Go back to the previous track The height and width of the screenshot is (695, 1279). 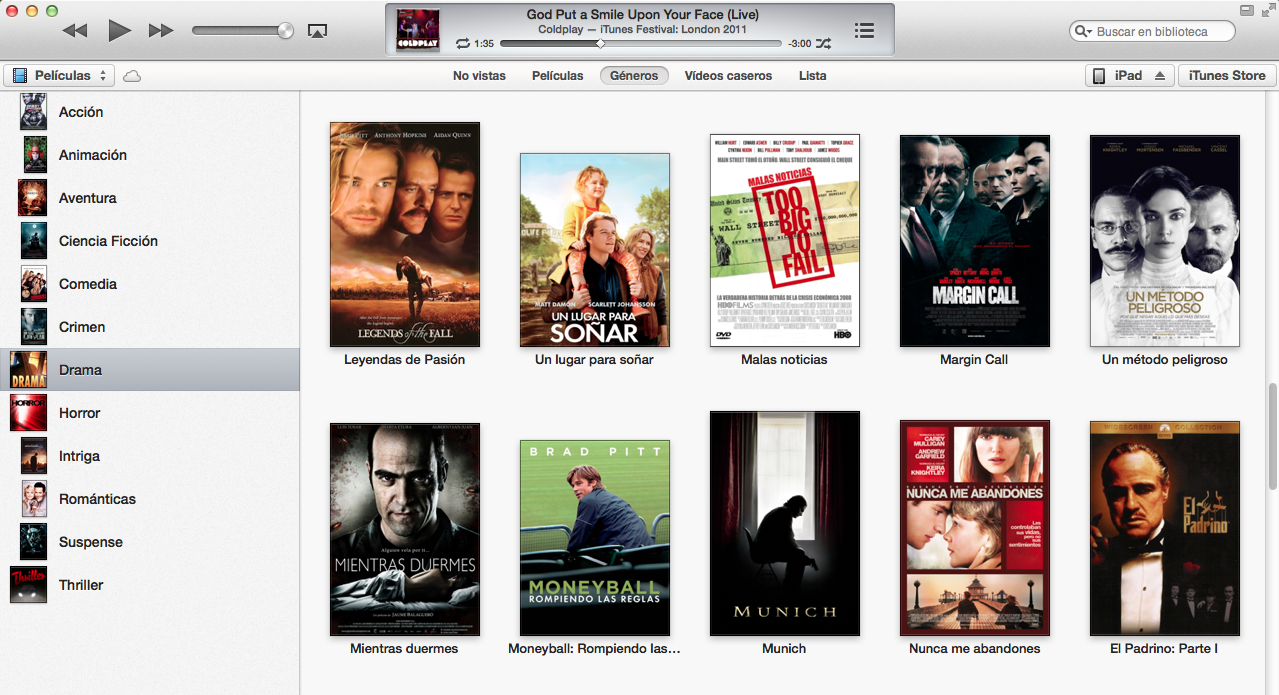coord(75,31)
